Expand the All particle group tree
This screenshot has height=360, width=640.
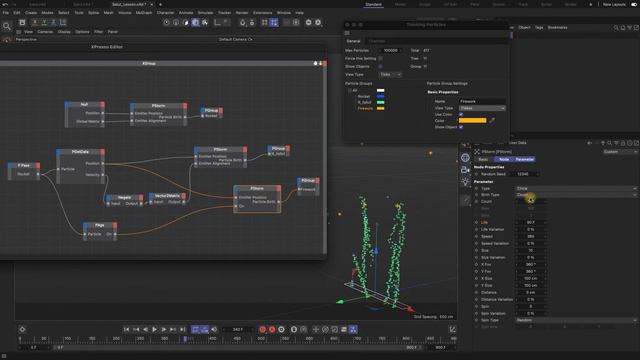(349, 91)
